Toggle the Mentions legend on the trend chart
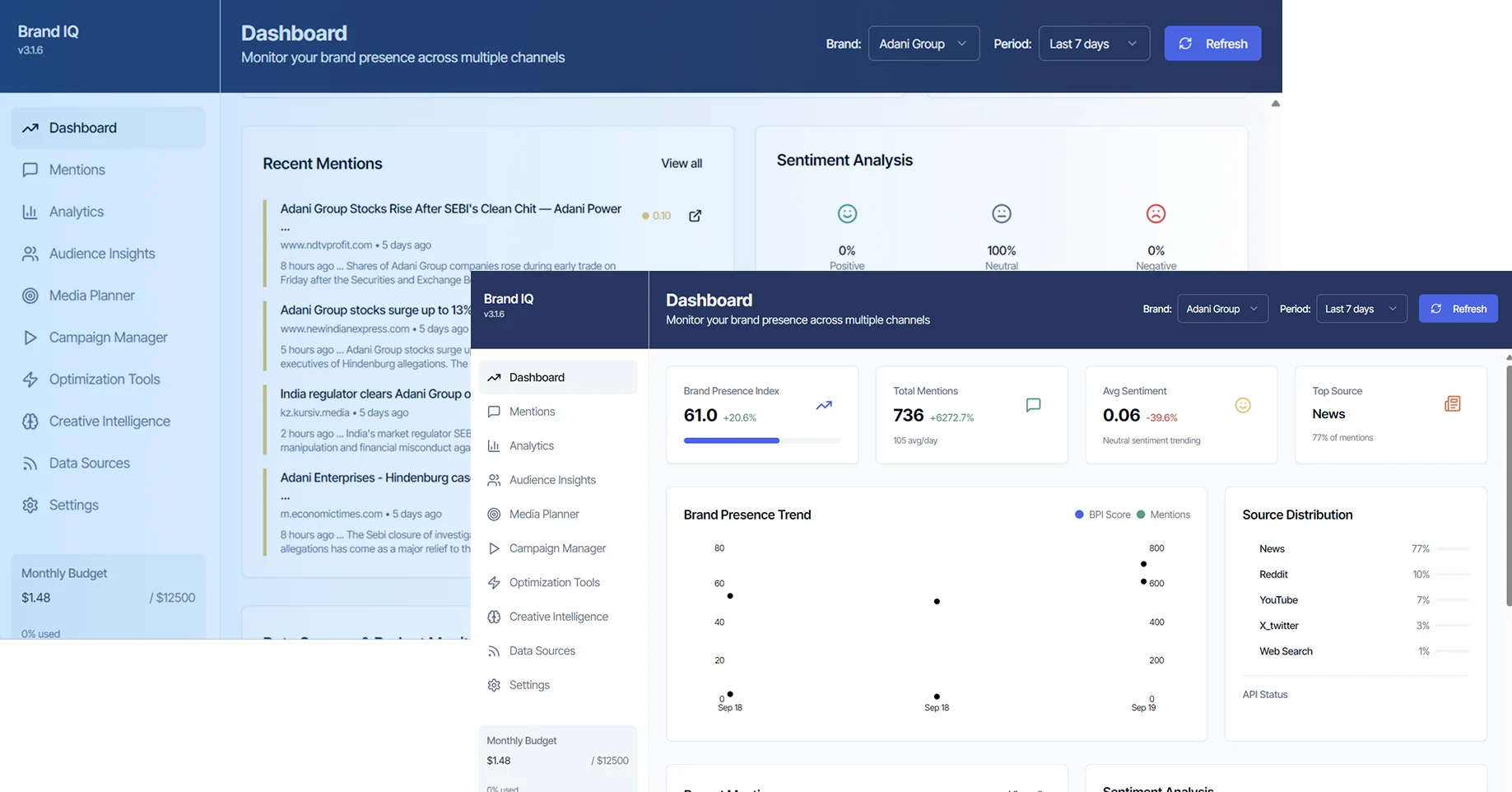Viewport: 1512px width, 792px height. [x=1164, y=514]
